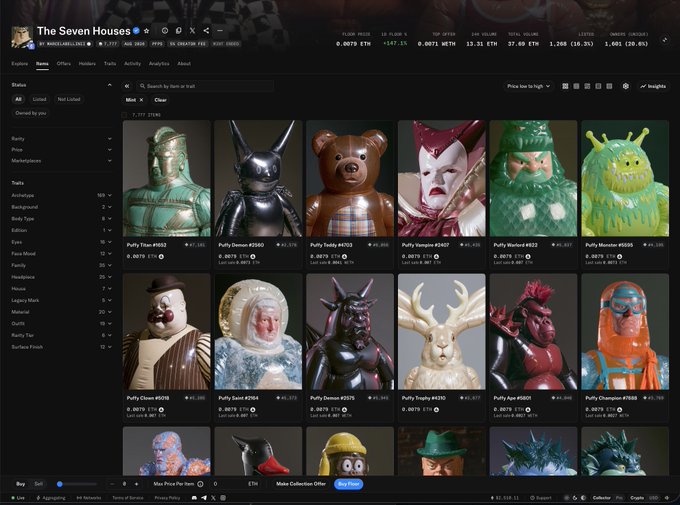
Task: Open the collection info circle icon in header
Action: pyautogui.click(x=165, y=31)
